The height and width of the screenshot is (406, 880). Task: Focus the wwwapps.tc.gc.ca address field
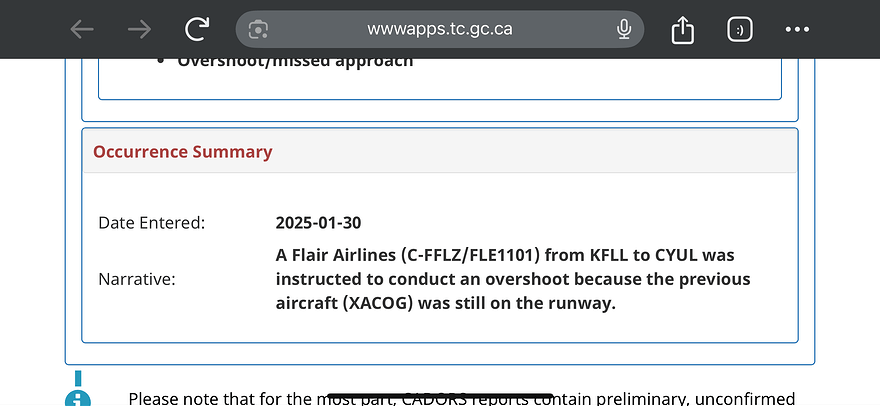pyautogui.click(x=440, y=29)
